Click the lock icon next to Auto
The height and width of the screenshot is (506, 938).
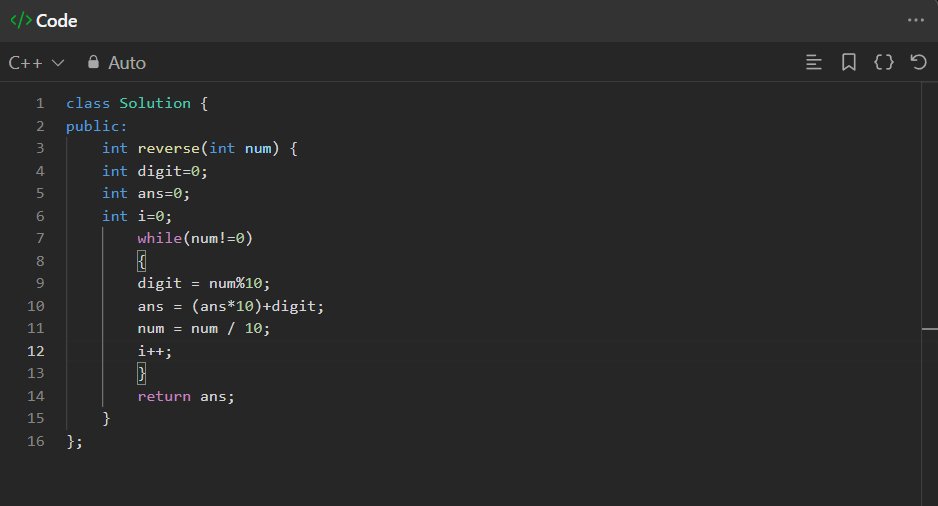93,62
